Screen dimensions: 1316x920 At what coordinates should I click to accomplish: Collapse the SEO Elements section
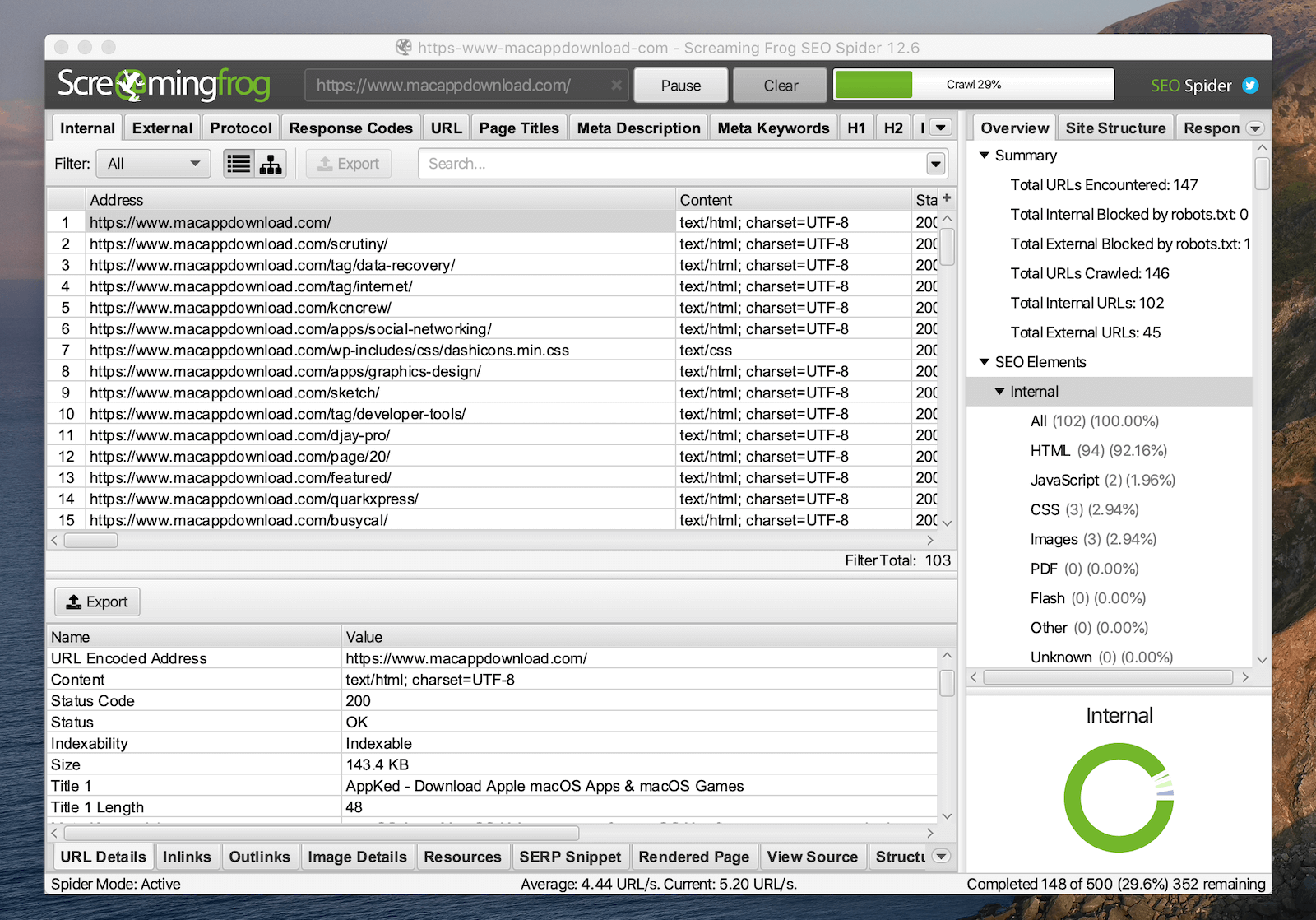click(984, 362)
